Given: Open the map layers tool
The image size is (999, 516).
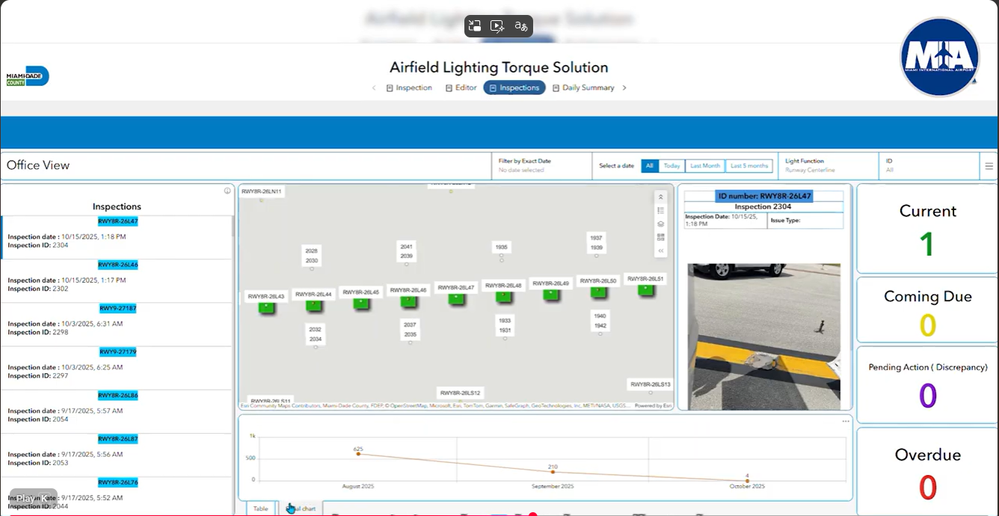Looking at the screenshot, I should click(x=661, y=224).
